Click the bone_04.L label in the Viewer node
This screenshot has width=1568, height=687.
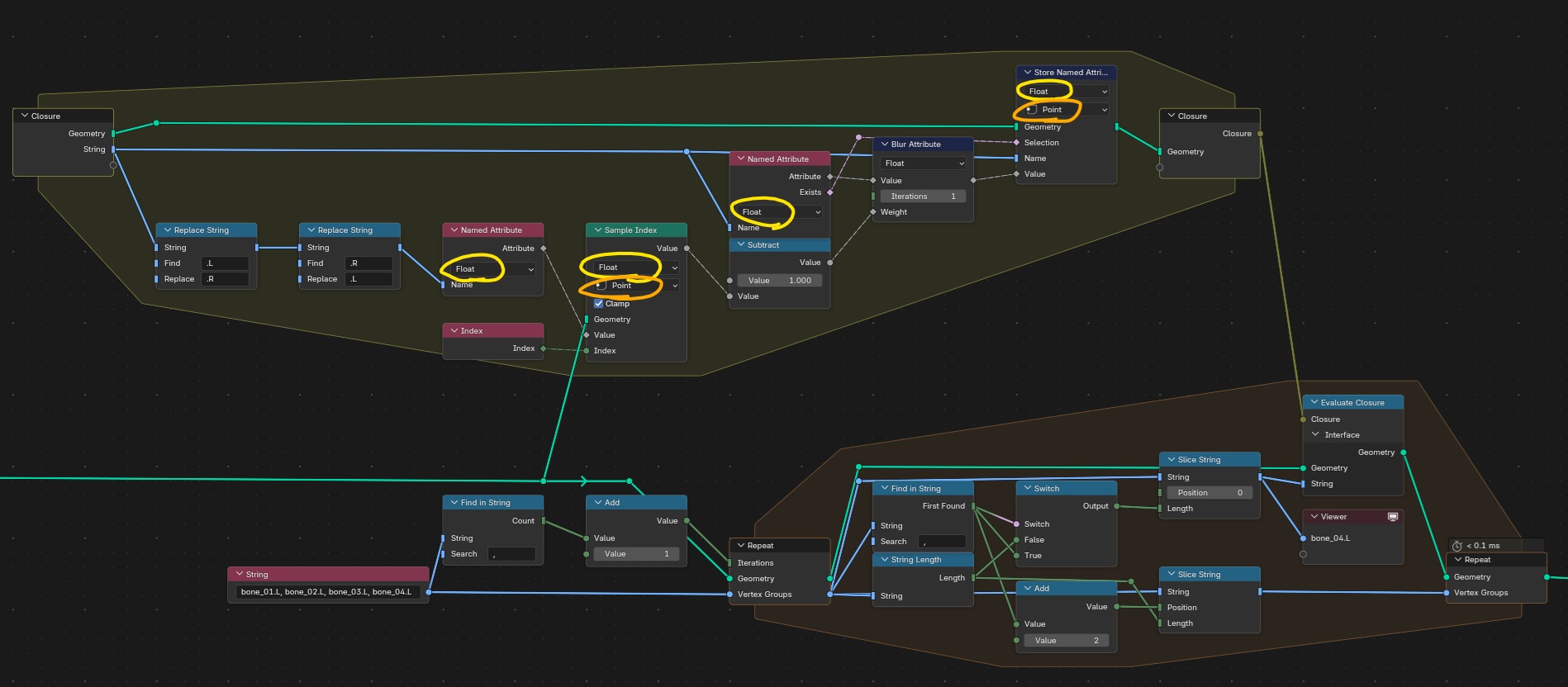pyautogui.click(x=1330, y=538)
